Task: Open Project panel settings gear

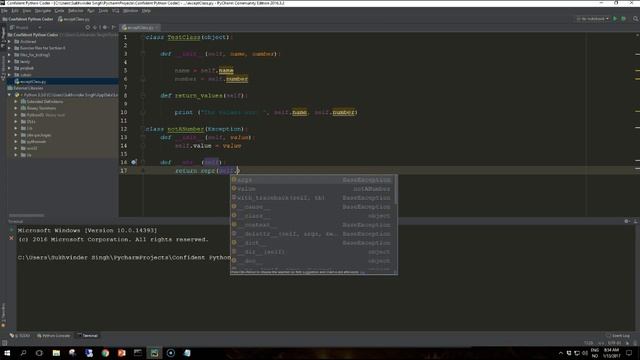Action: [104, 27]
